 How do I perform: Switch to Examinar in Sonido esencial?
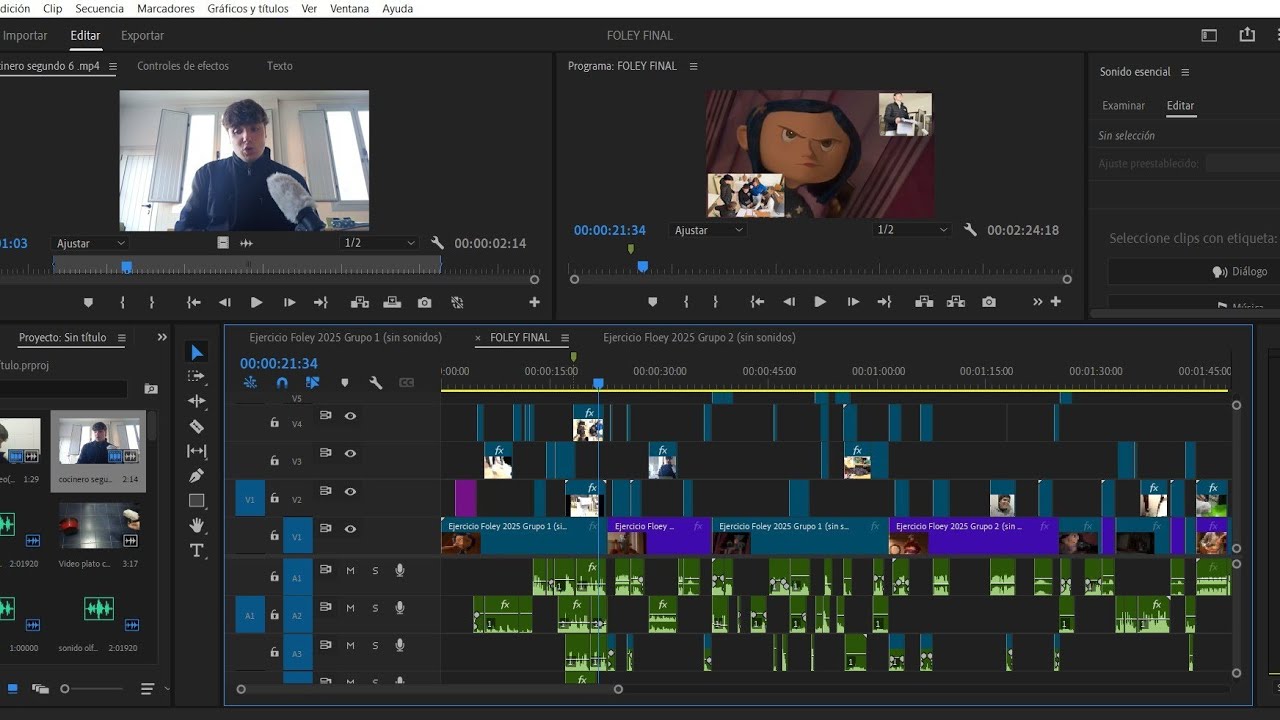pyautogui.click(x=1123, y=105)
